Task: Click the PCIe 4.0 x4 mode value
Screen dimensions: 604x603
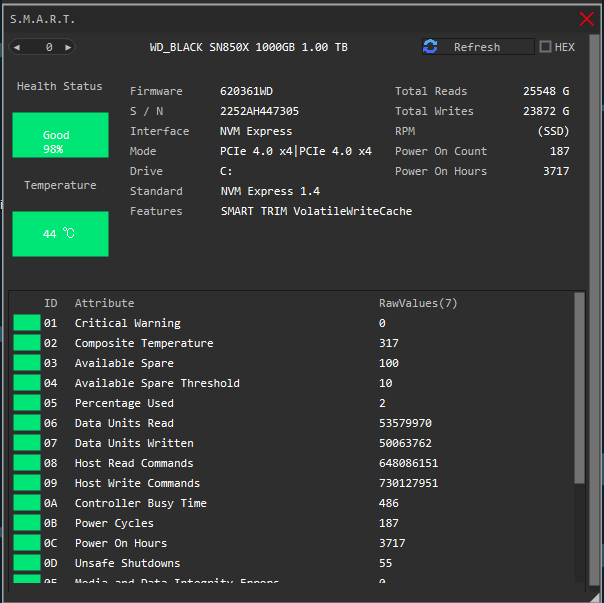Action: pos(295,151)
